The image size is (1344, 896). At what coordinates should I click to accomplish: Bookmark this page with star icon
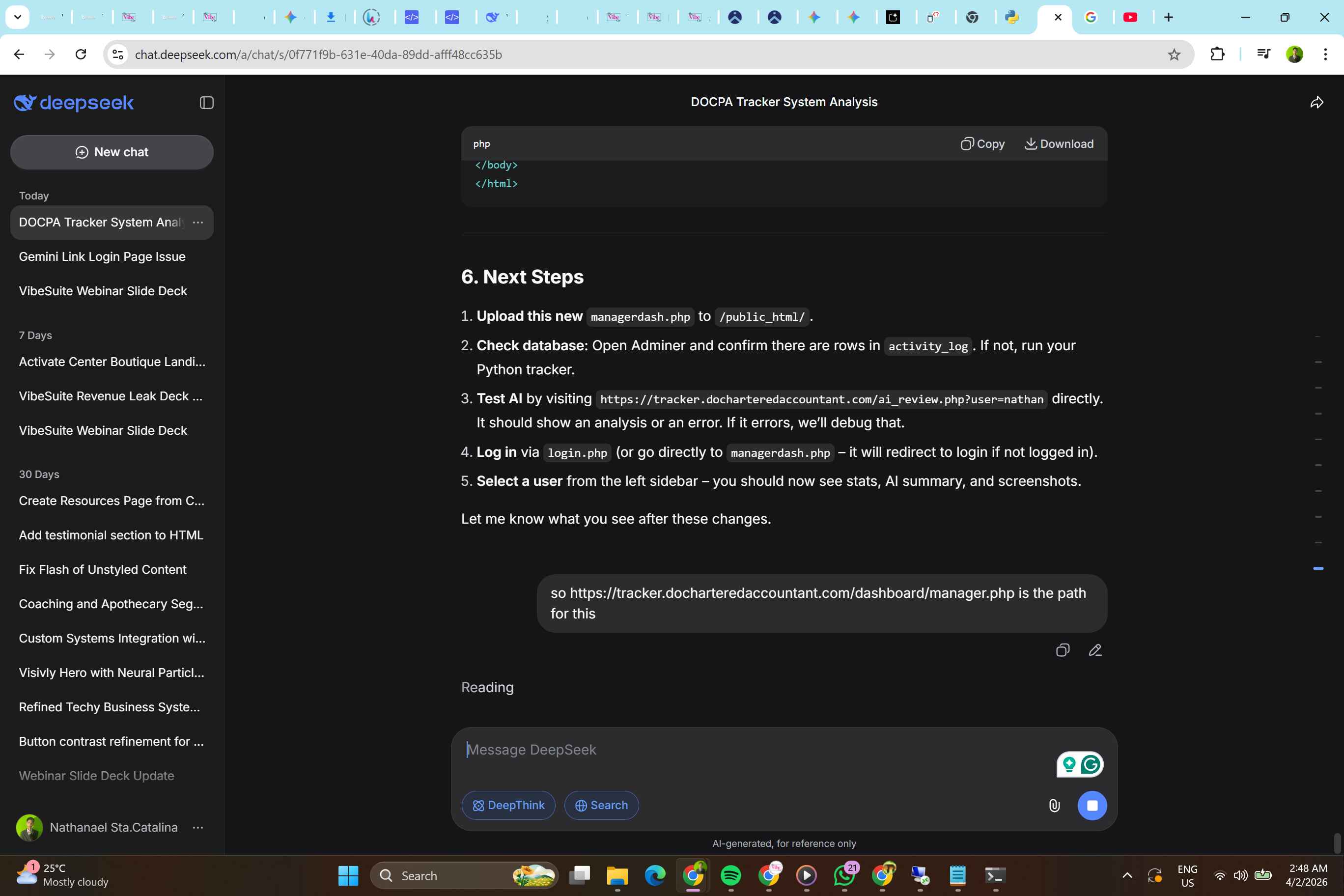pos(1174,55)
